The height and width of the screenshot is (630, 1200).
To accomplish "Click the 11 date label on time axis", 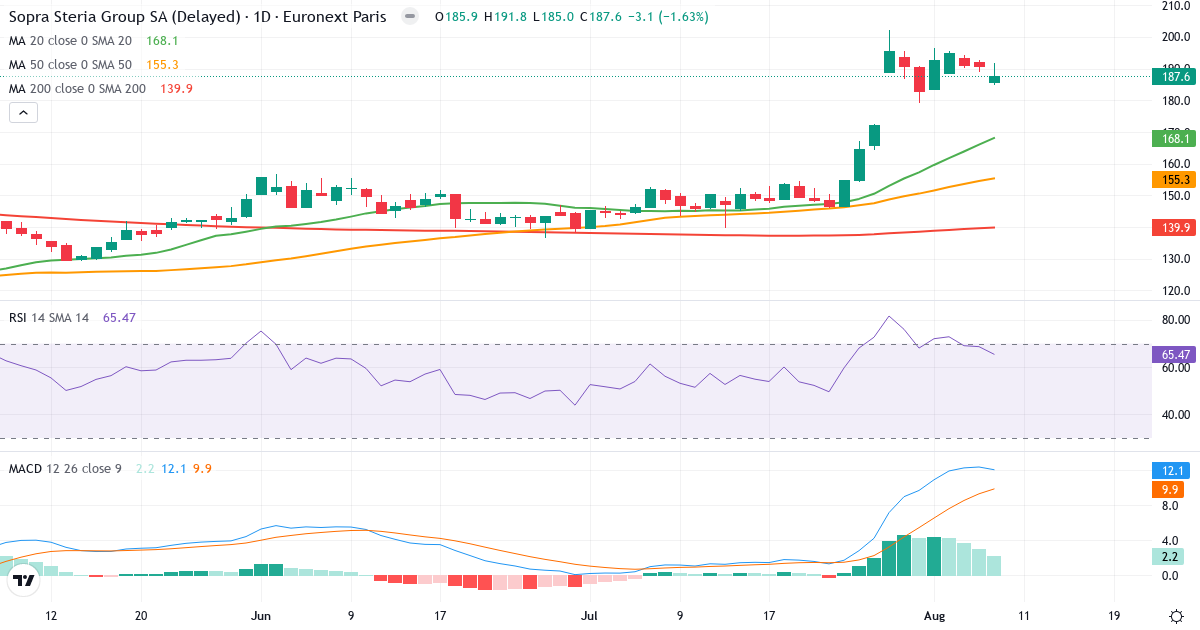I will (1024, 616).
